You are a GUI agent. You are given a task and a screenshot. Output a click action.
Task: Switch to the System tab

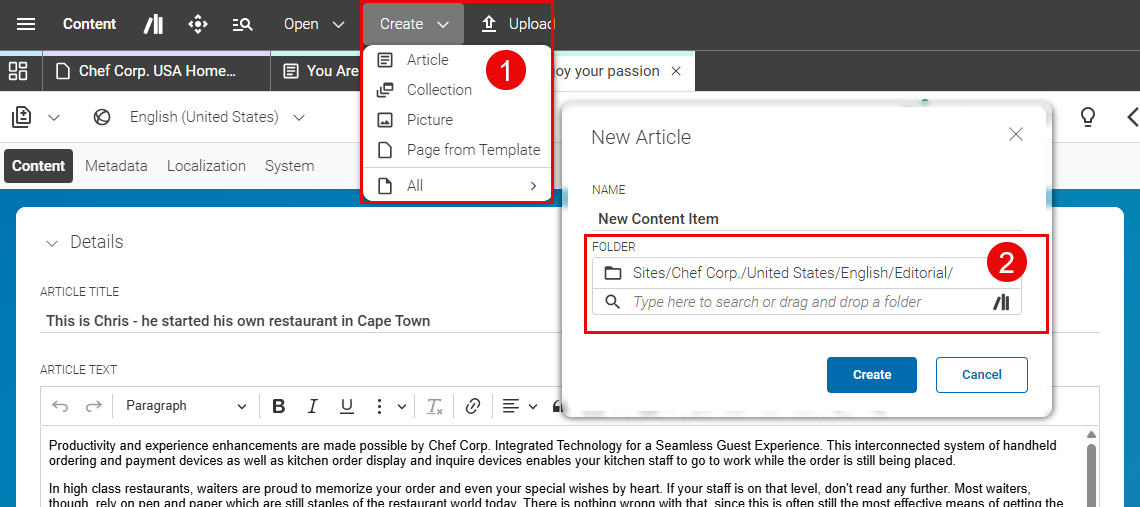pos(289,166)
